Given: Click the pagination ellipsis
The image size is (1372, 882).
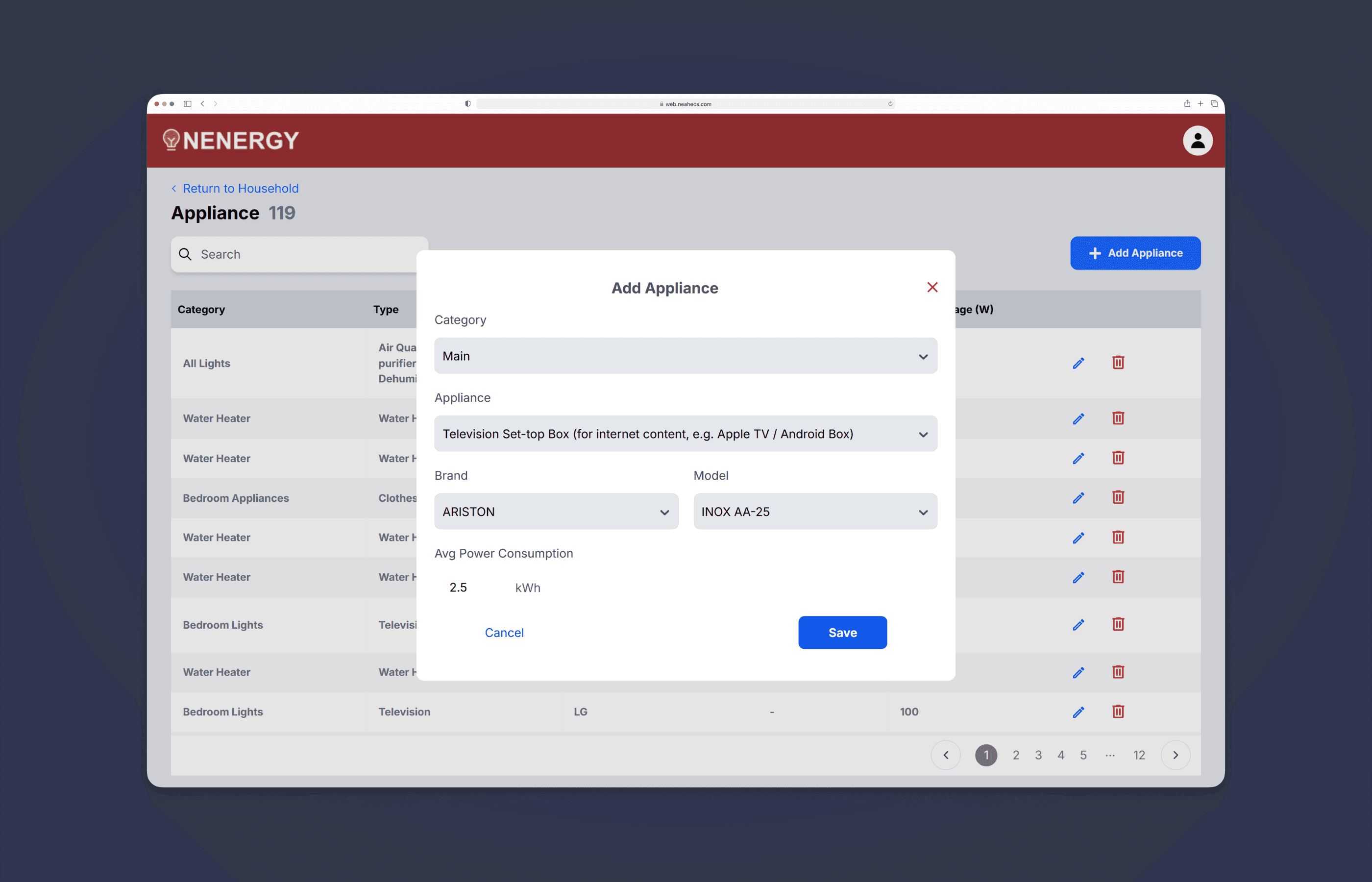Looking at the screenshot, I should pos(1110,756).
